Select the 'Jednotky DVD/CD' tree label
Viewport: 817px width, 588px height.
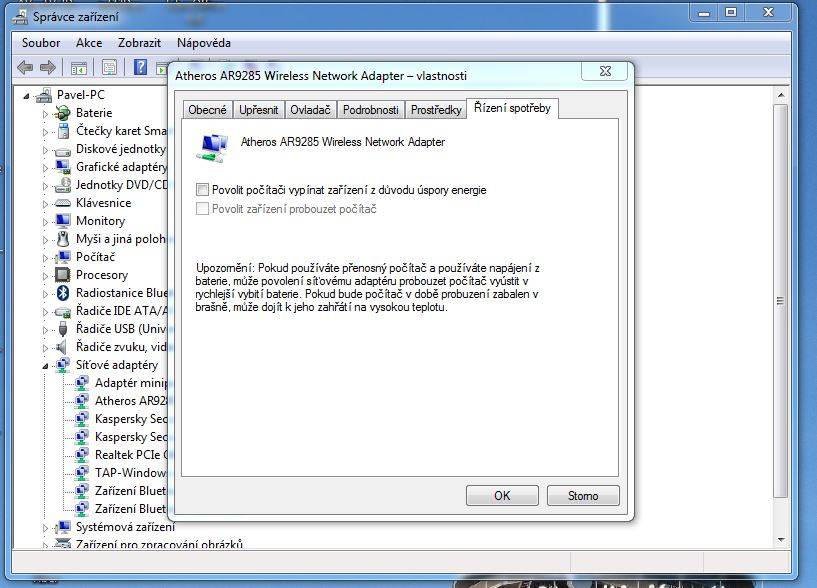tap(122, 185)
